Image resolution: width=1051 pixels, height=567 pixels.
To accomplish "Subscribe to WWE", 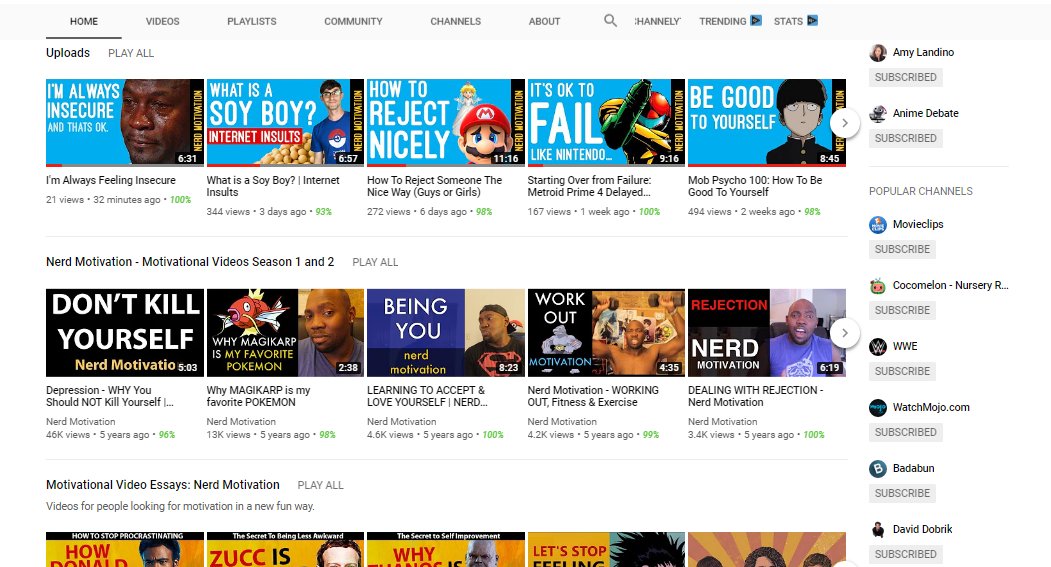I will [x=902, y=371].
